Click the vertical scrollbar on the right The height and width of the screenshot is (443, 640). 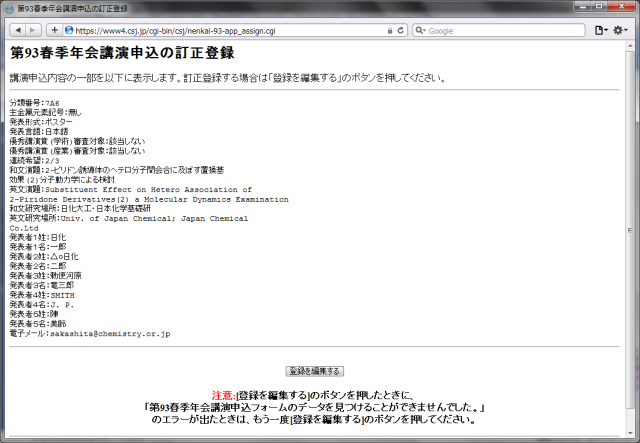(631, 240)
